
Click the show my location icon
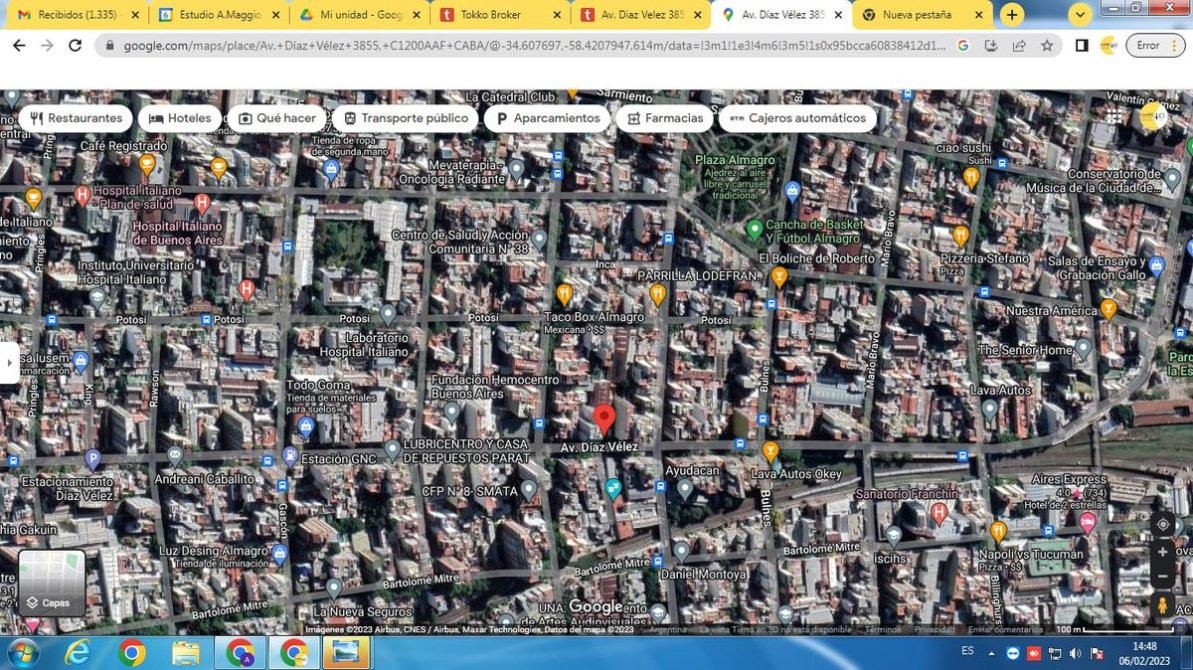pos(1162,524)
